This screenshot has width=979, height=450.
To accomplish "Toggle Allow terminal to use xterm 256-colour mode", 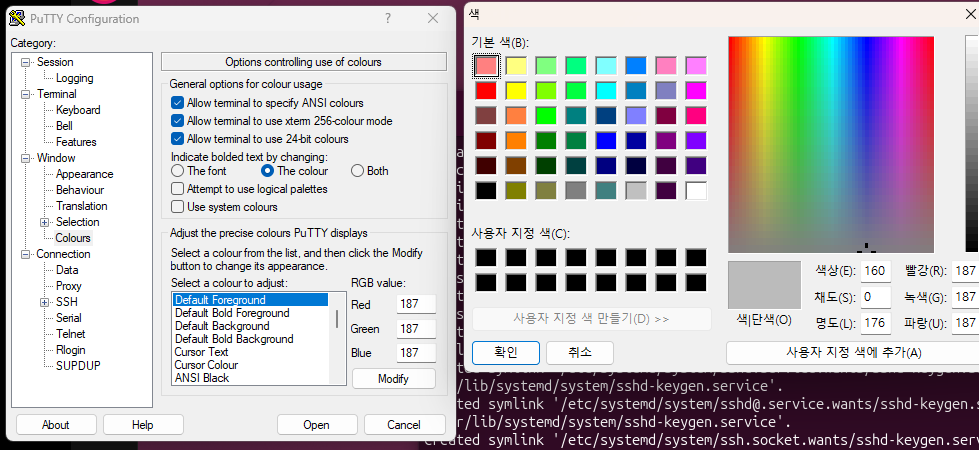I will pos(177,121).
